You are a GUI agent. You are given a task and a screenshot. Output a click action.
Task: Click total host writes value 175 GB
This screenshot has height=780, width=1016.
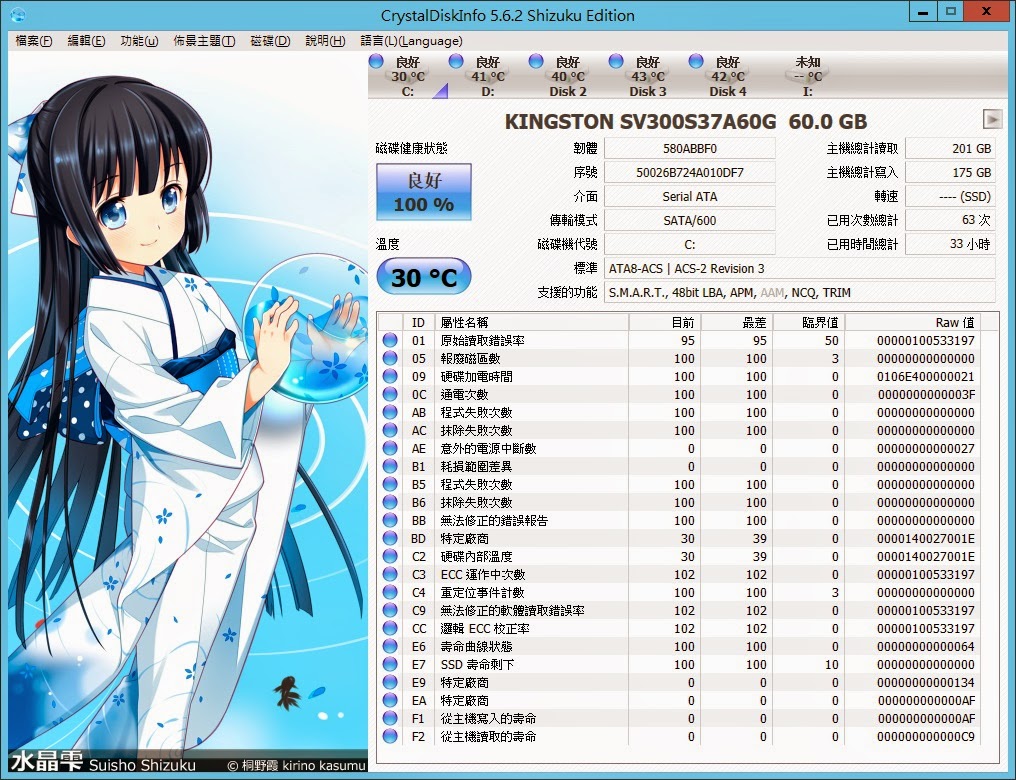950,172
